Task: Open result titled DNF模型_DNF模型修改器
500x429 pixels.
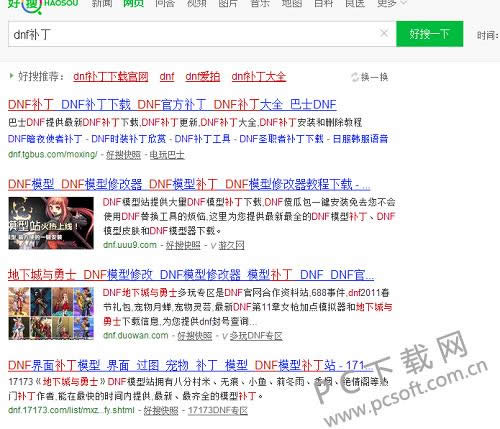Action: [x=189, y=184]
